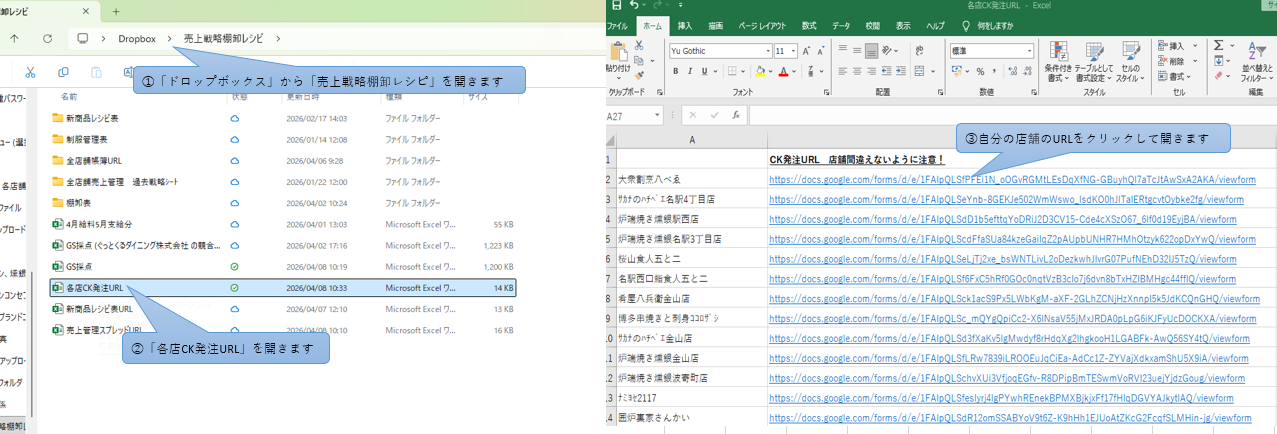
Task: Switch to the データ ribbon tab
Action: tap(841, 26)
